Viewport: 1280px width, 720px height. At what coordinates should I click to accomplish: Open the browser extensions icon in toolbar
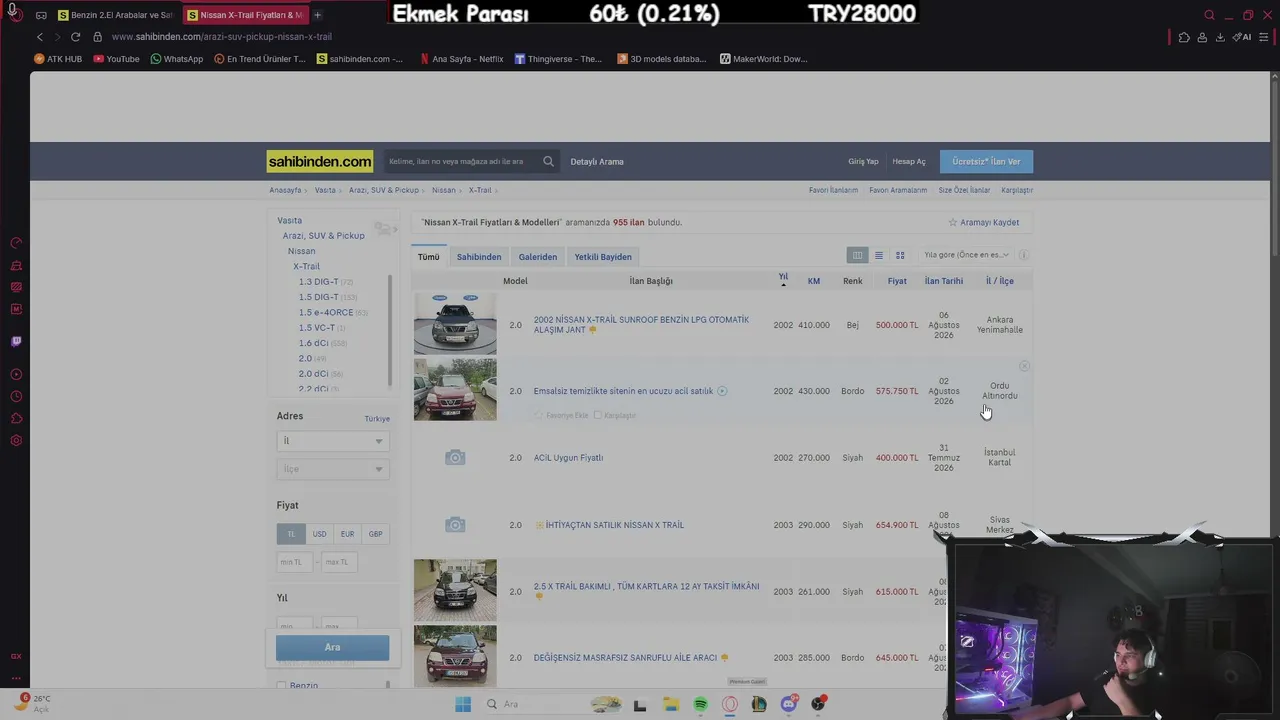pyautogui.click(x=1184, y=37)
